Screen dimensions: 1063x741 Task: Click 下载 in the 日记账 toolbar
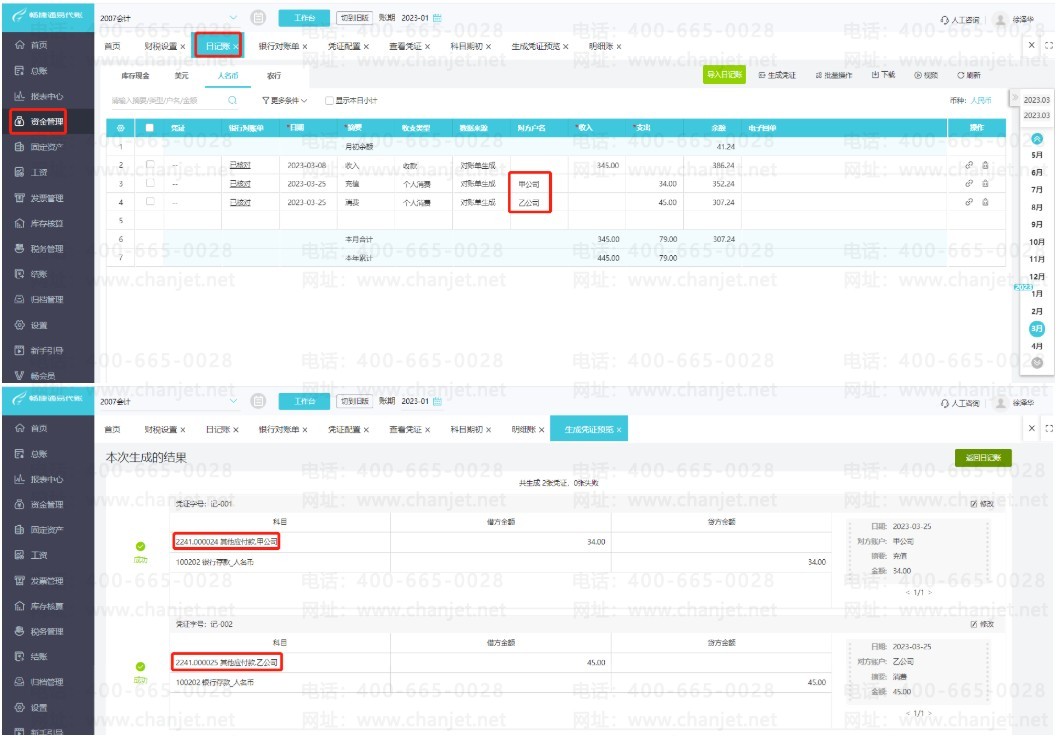tap(883, 75)
